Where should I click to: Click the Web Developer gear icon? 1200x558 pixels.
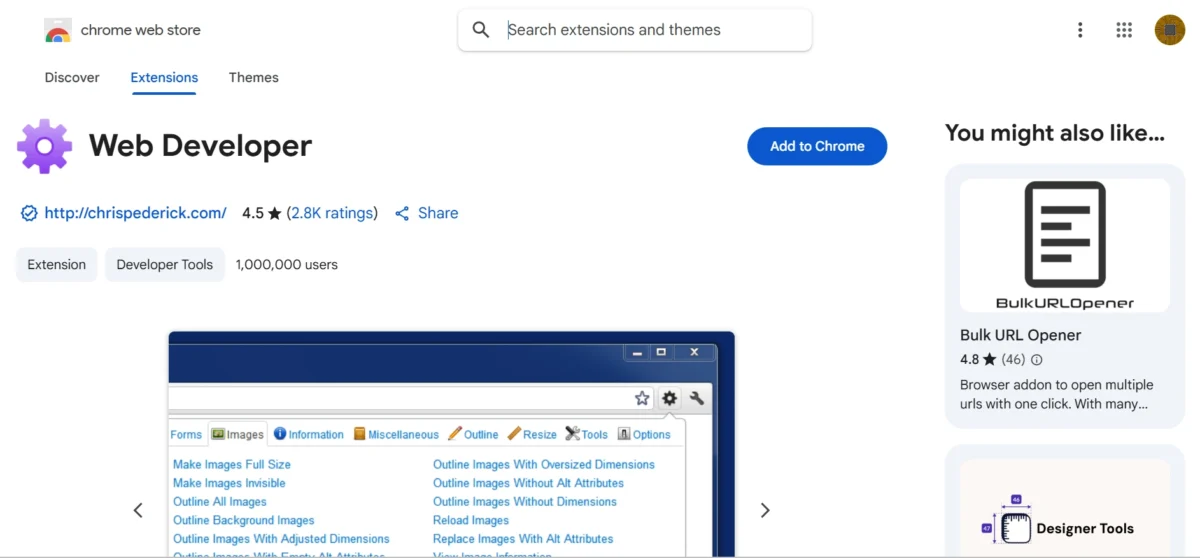point(44,146)
